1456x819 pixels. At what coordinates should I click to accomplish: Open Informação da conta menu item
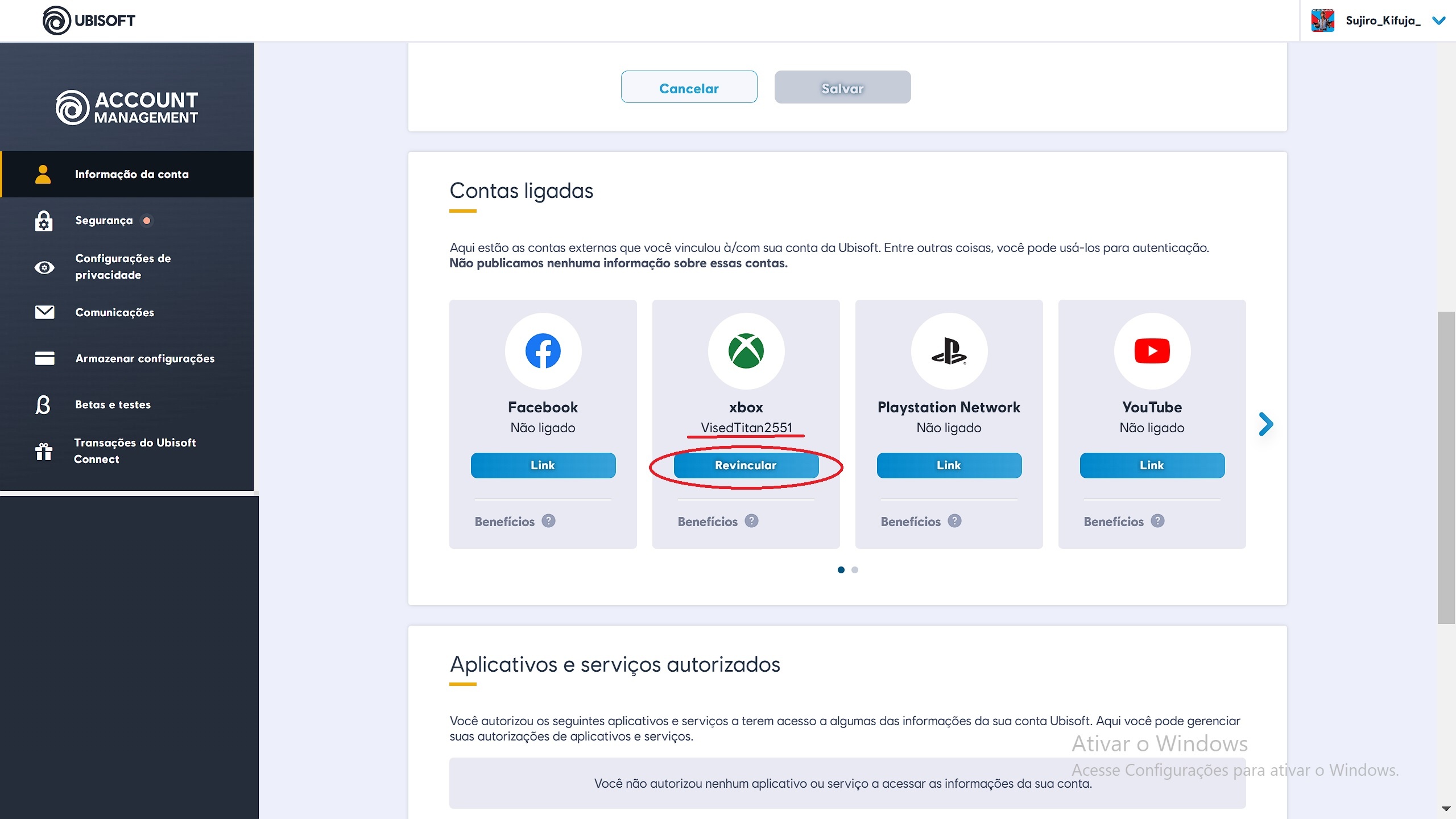click(127, 174)
